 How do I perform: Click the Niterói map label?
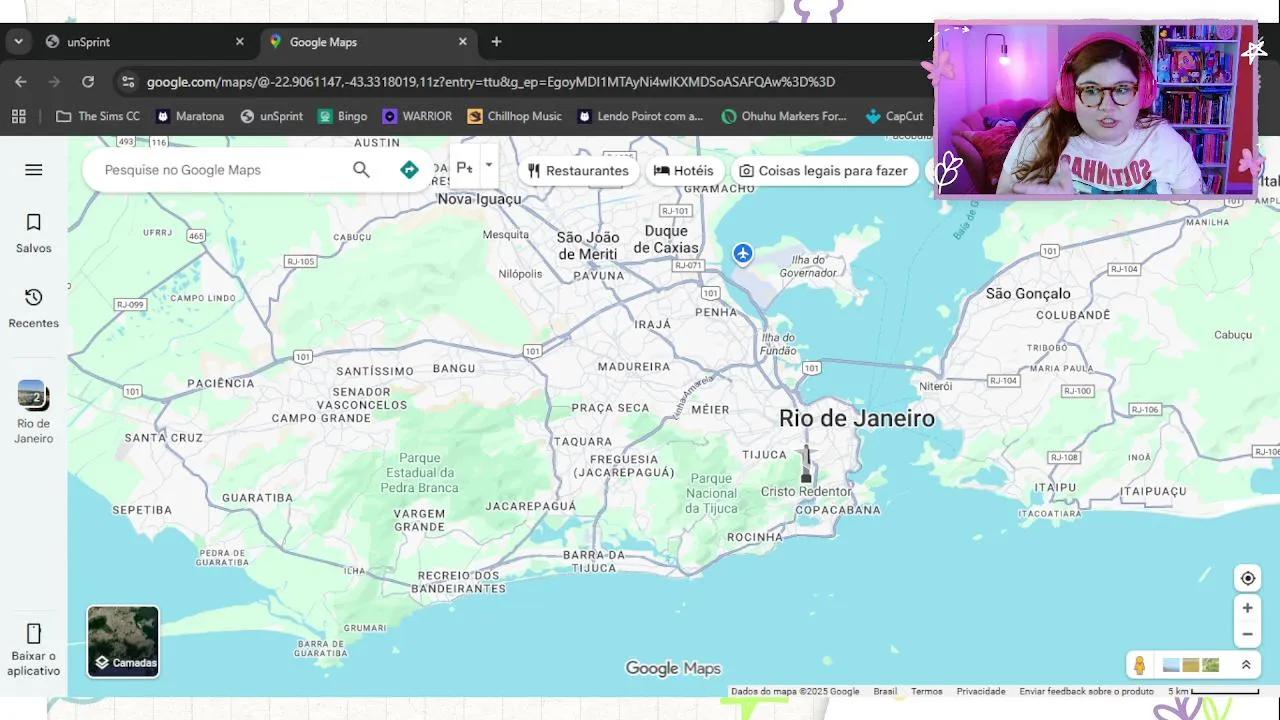coord(936,386)
